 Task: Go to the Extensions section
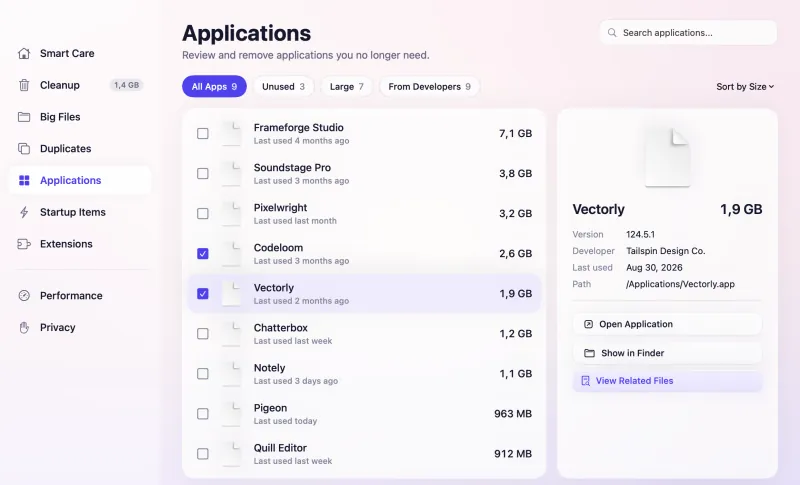pyautogui.click(x=80, y=244)
